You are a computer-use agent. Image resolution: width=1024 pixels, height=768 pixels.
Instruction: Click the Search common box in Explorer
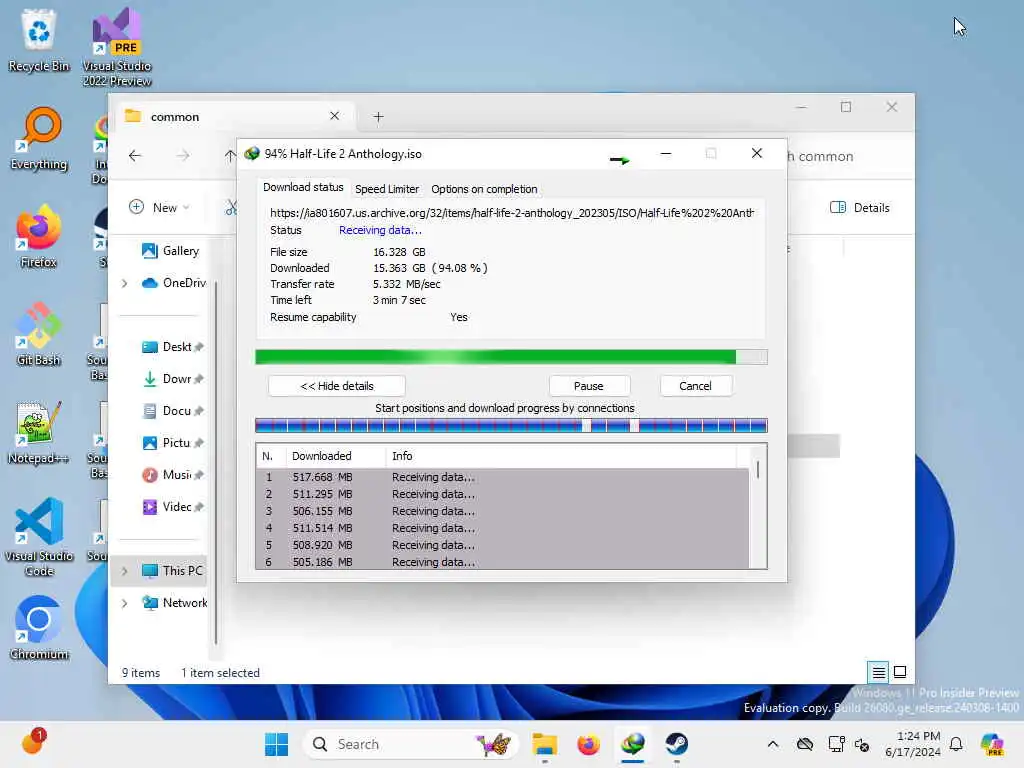point(849,156)
